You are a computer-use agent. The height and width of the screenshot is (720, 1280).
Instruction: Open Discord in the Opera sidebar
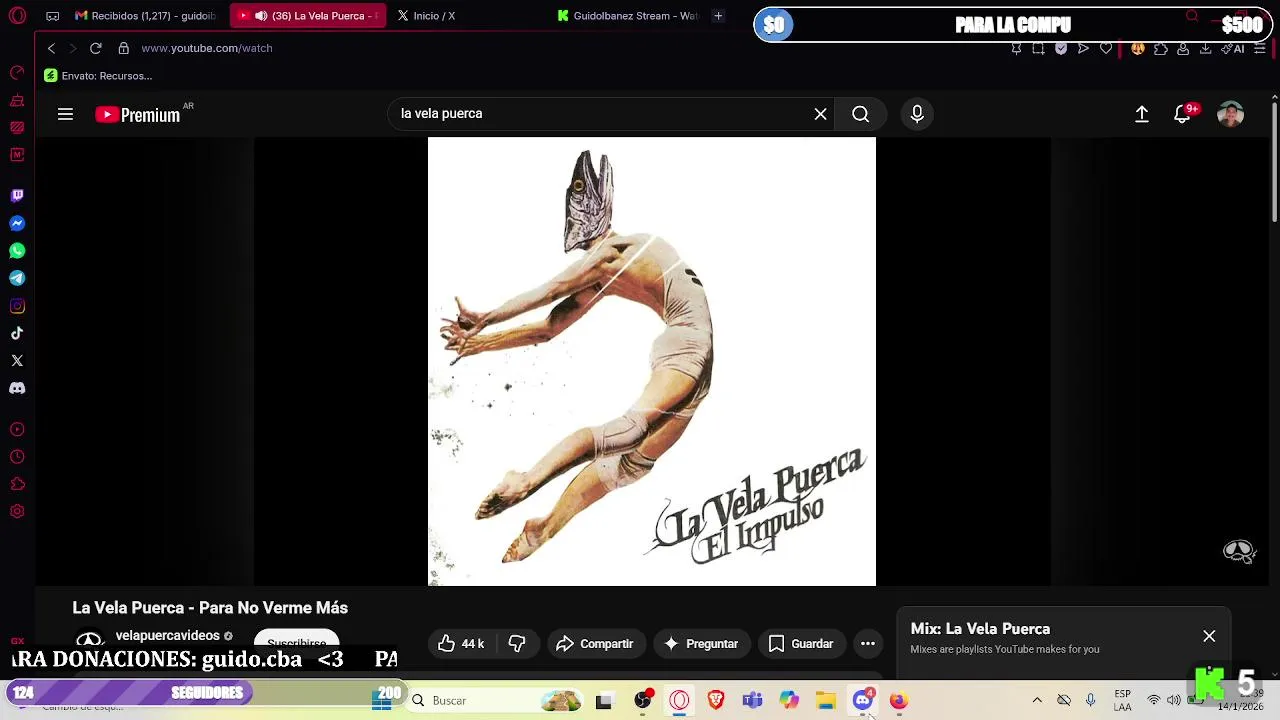pos(17,388)
